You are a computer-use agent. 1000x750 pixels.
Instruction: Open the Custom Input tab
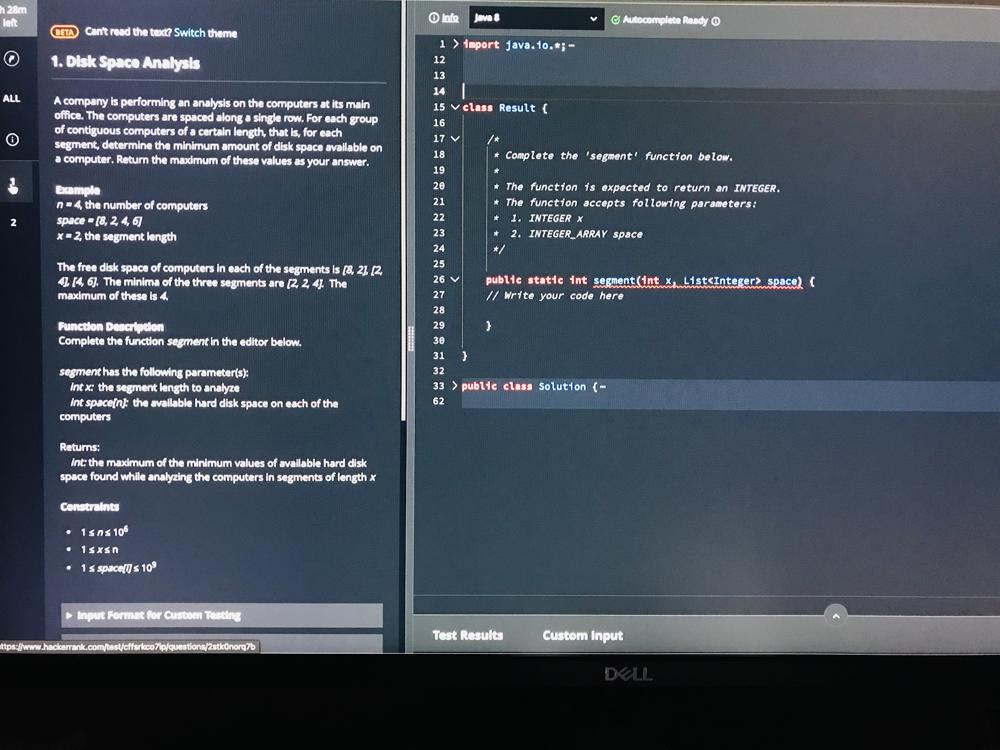[x=582, y=636]
